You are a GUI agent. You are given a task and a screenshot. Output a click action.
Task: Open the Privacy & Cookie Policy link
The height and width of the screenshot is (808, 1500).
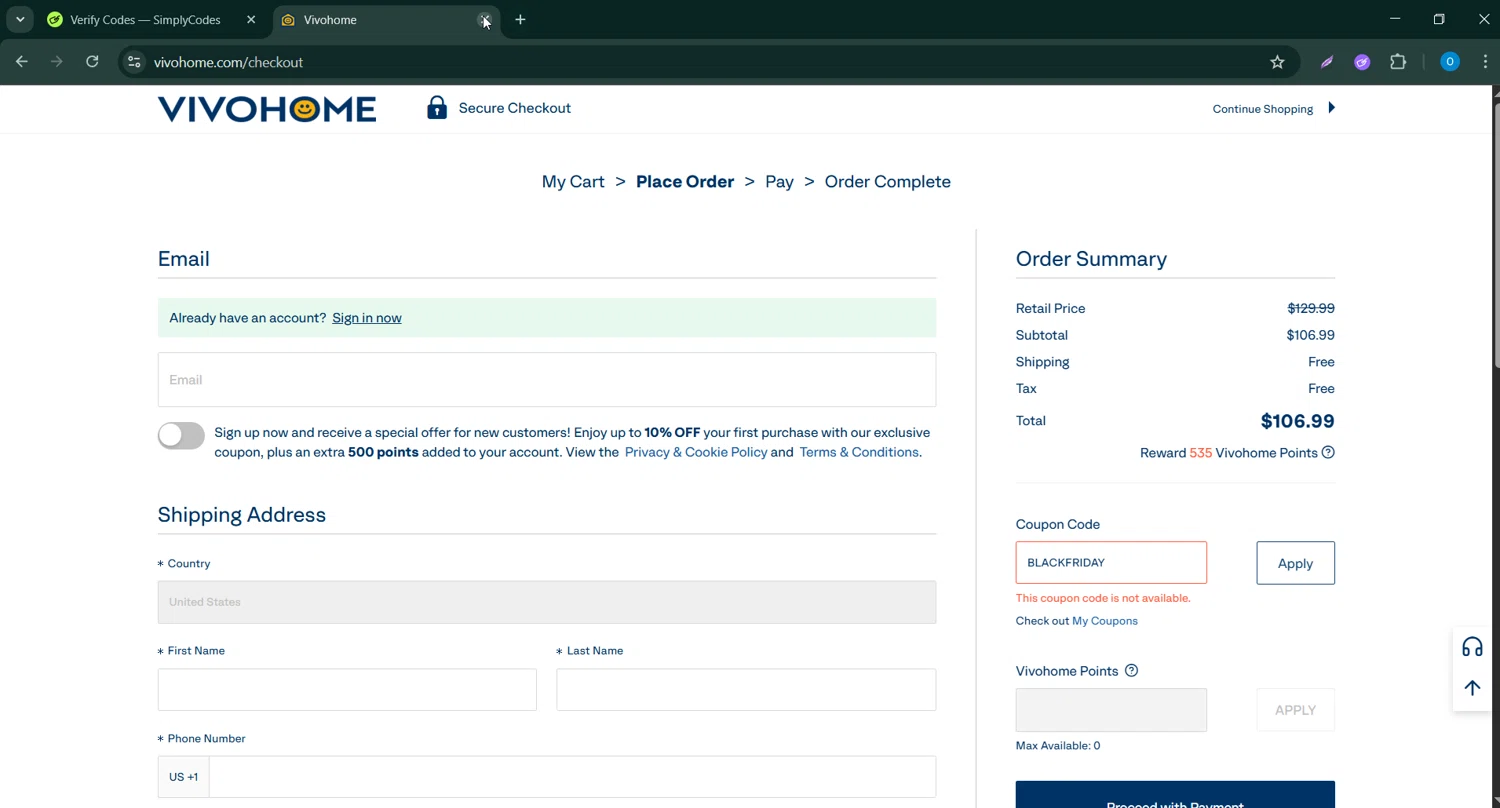click(x=696, y=452)
